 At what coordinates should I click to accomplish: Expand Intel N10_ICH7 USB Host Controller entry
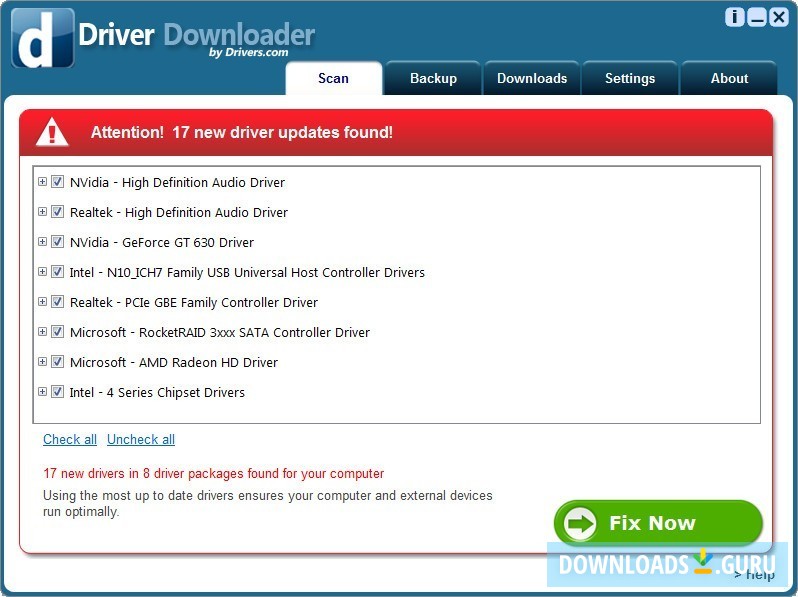[42, 272]
